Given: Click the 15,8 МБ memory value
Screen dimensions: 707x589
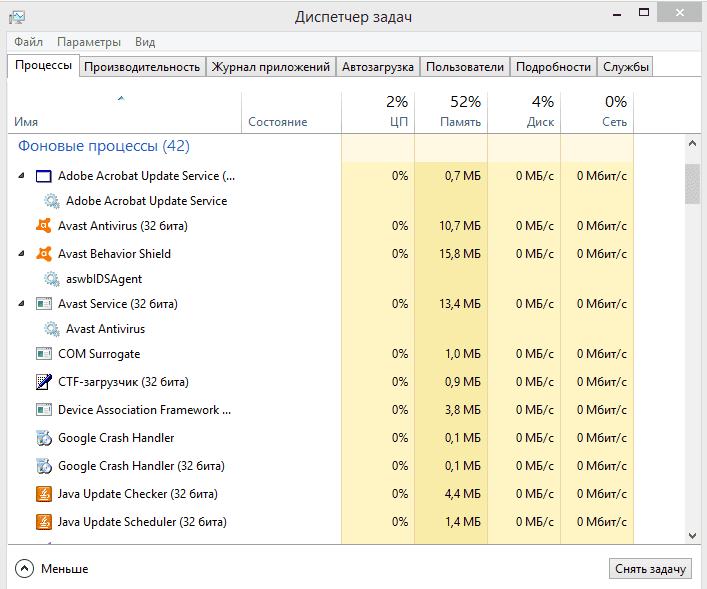Looking at the screenshot, I should point(460,253).
